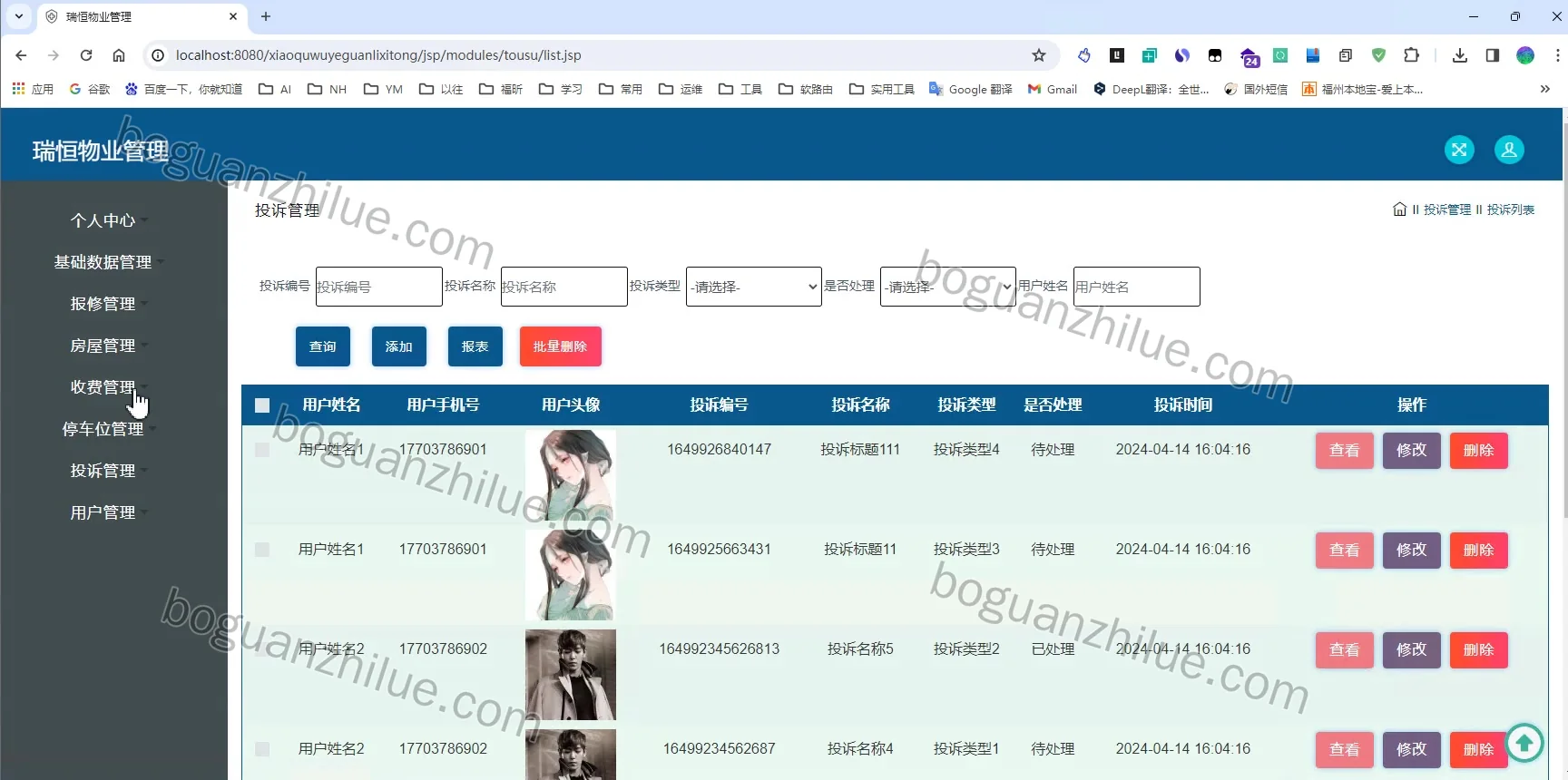Click the fullscreen toggle icon in header
Screen dimensions: 1568x780
(x=1459, y=150)
